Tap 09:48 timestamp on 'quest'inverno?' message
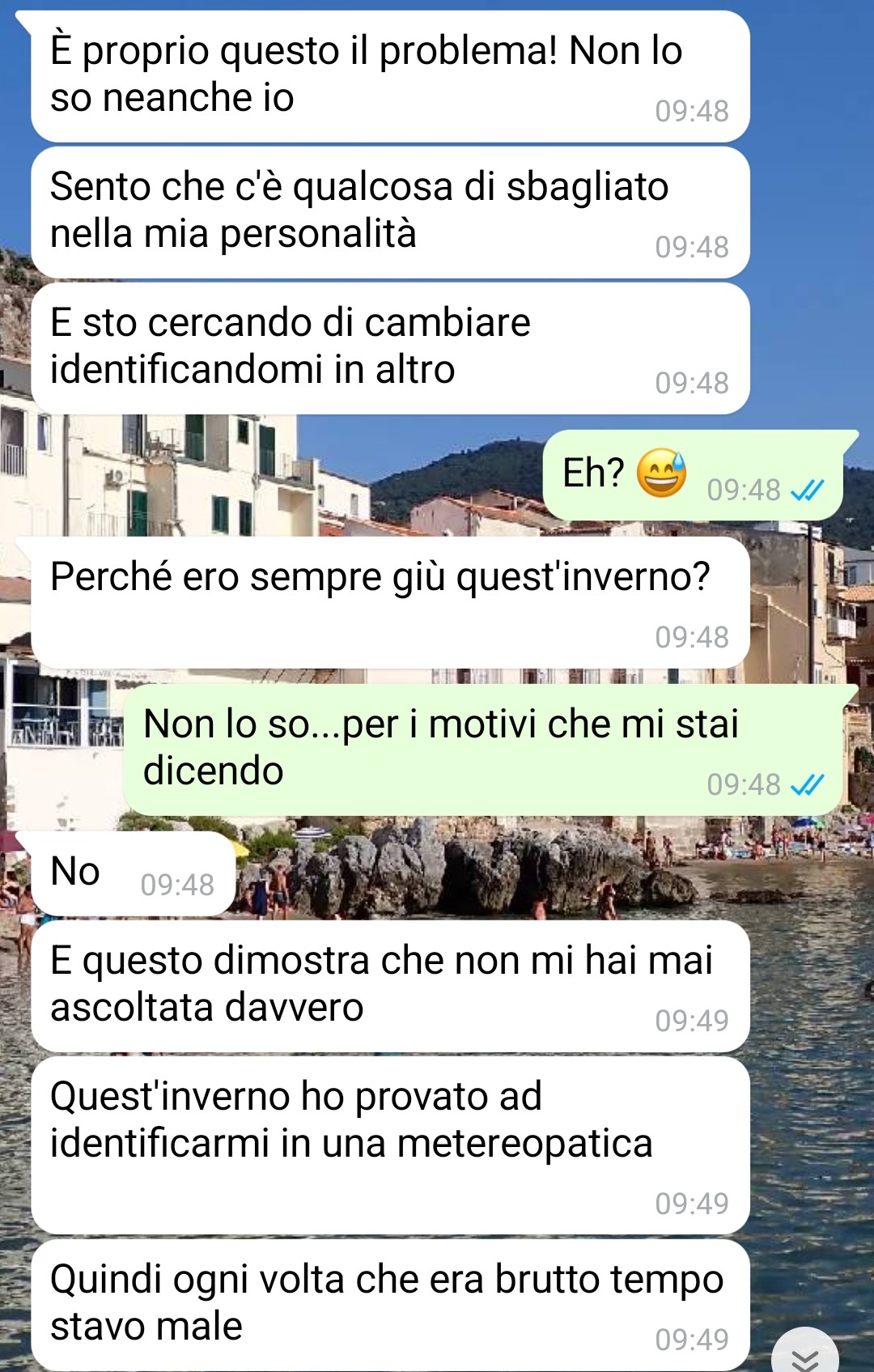874x1372 pixels. tap(692, 637)
